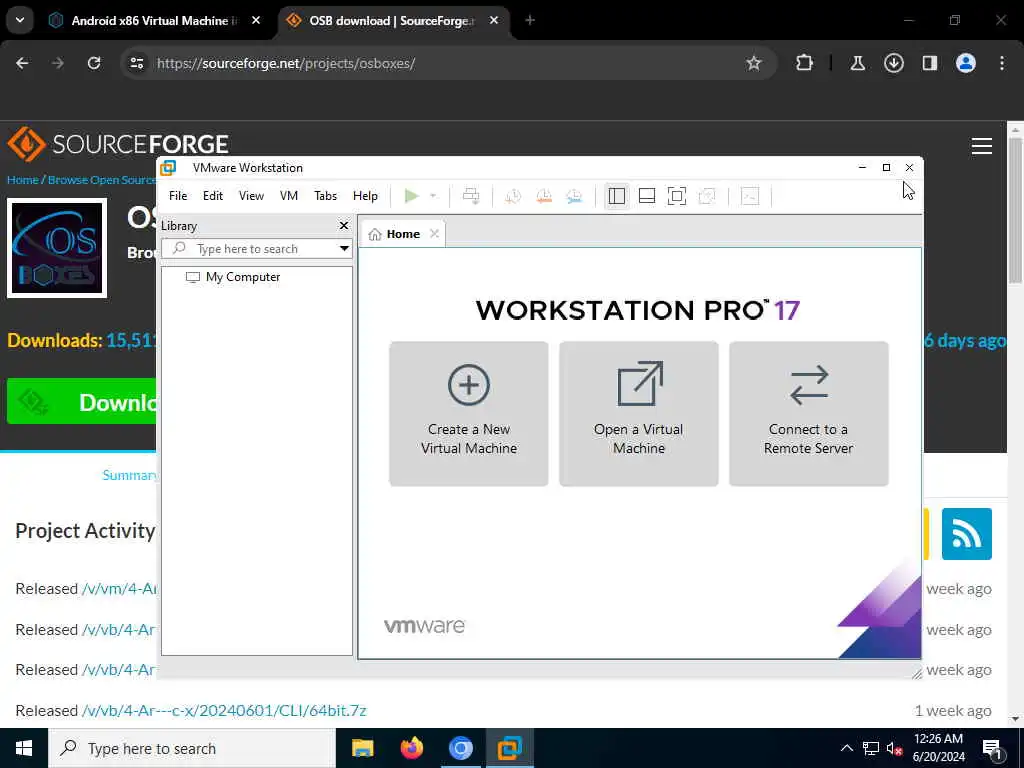Open the Tabs menu

[325, 196]
